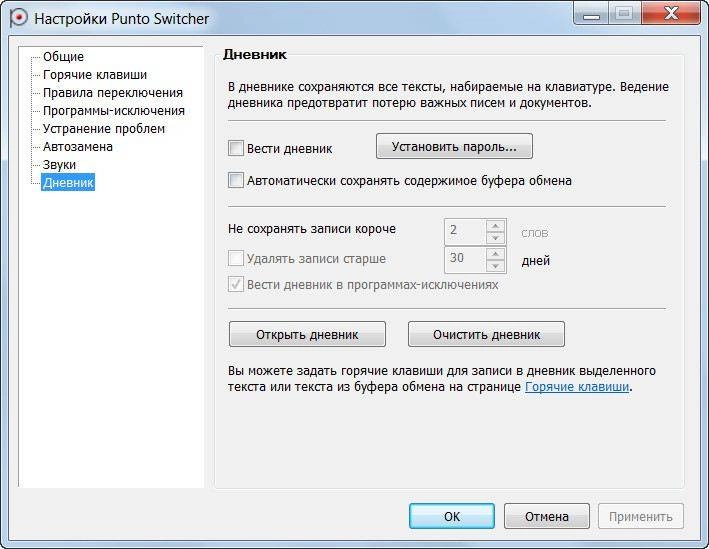
Task: Follow the Горячие клавиши link
Action: 577,387
